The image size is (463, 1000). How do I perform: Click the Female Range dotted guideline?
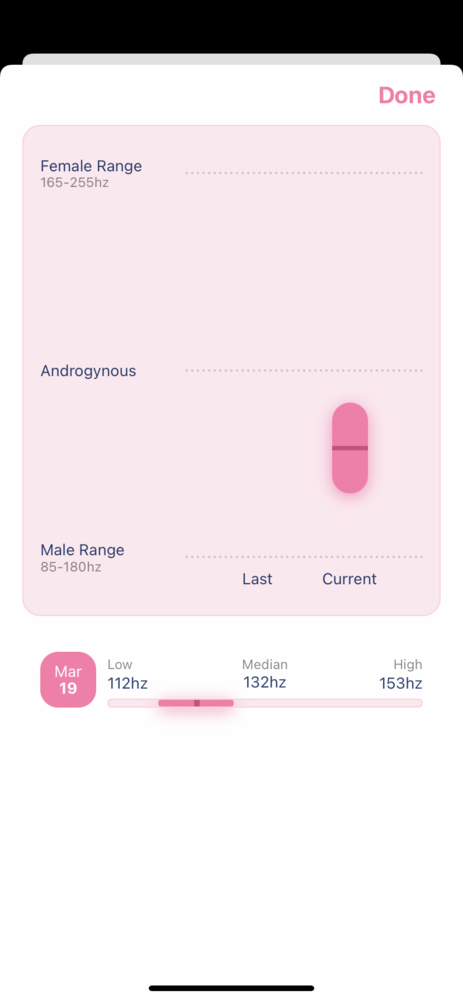(304, 173)
